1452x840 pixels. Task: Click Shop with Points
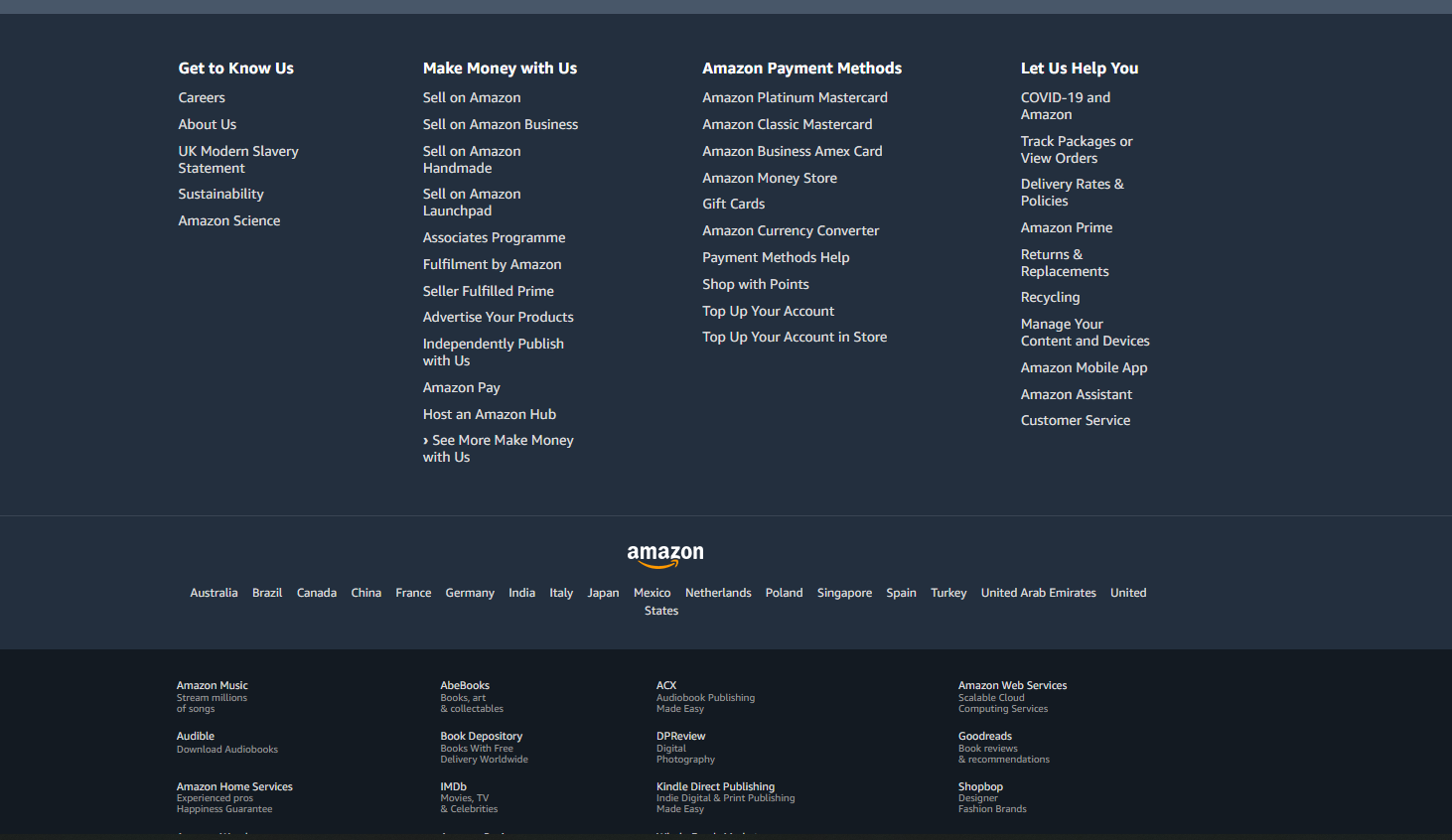click(x=756, y=284)
